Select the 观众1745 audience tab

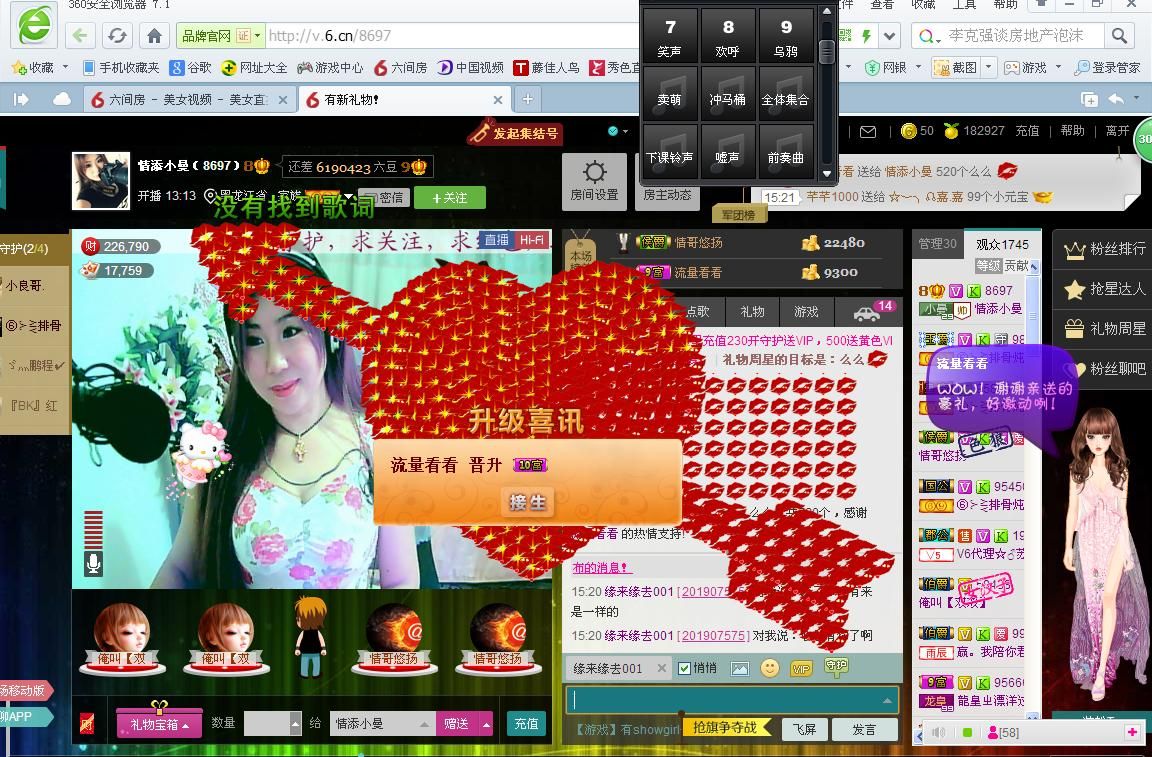(x=1002, y=244)
